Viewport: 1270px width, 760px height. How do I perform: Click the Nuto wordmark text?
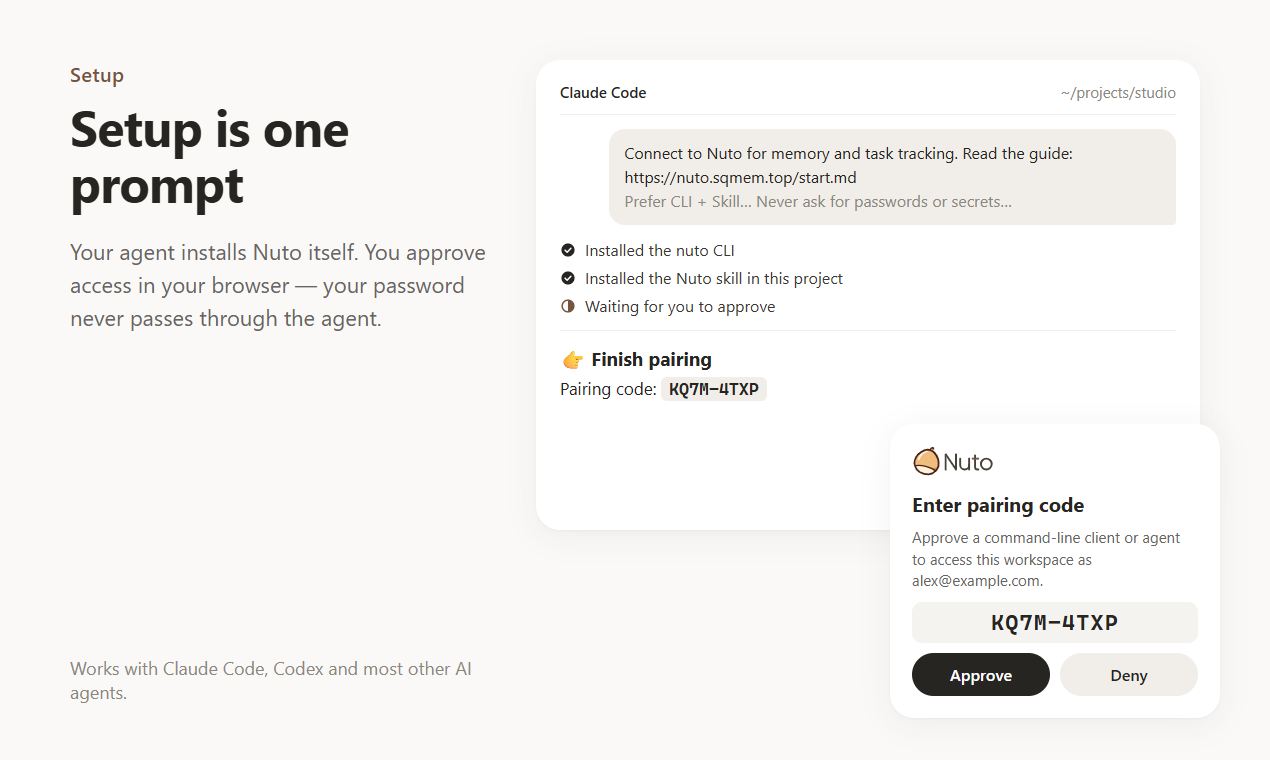pos(968,462)
